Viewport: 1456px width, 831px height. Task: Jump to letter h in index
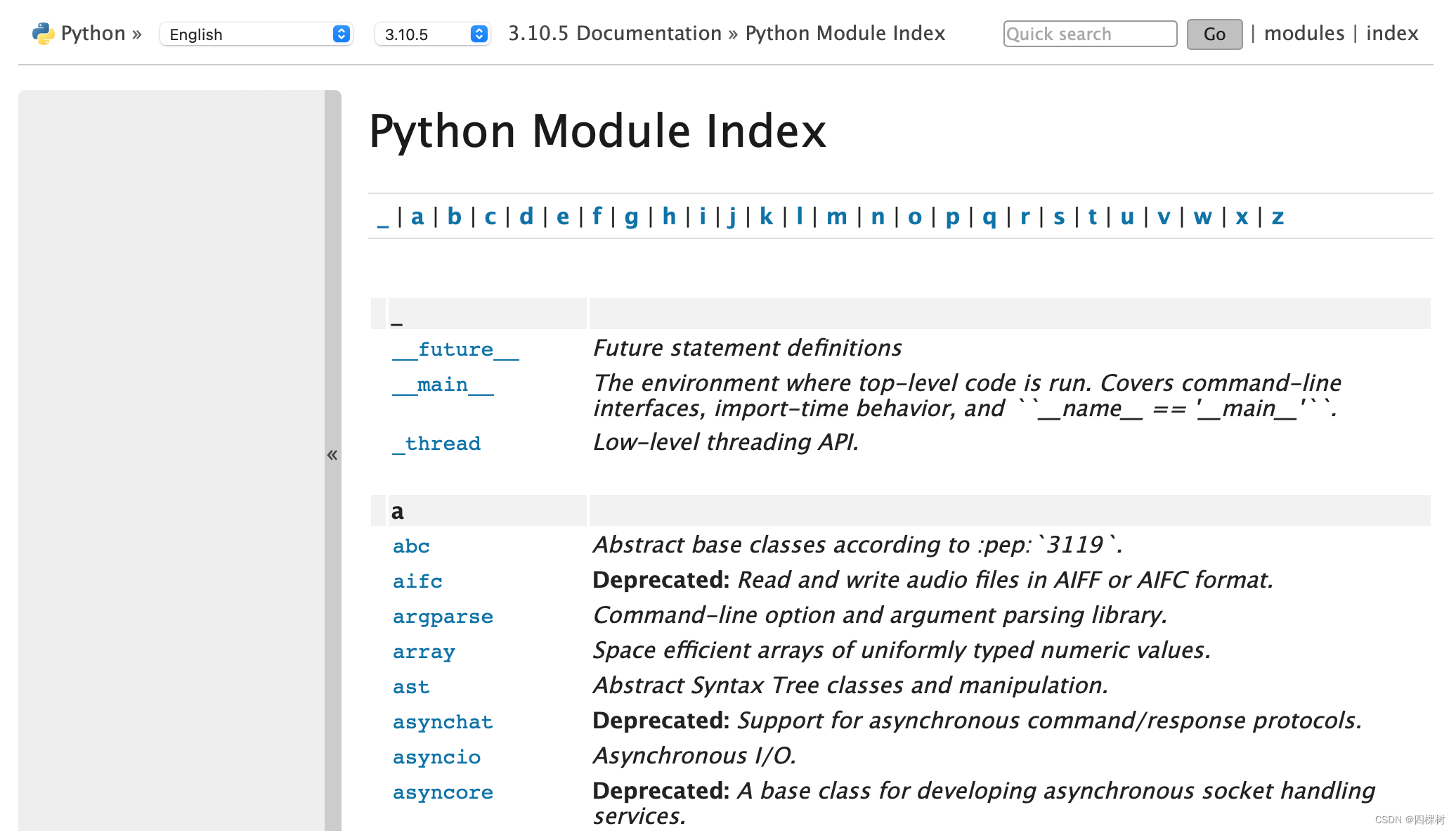669,217
